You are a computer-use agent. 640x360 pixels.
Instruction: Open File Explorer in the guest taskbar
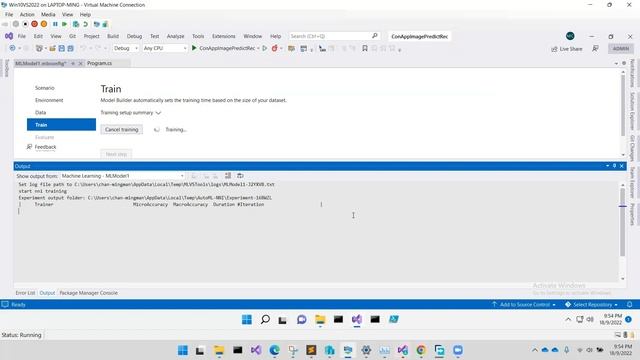click(x=320, y=320)
